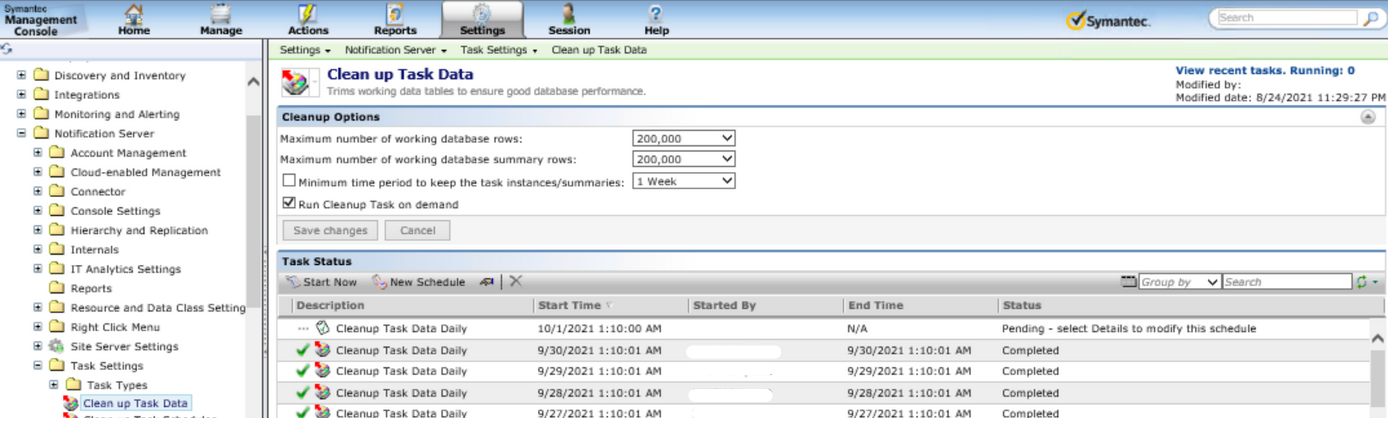Click the Task Status search field

tap(1285, 282)
